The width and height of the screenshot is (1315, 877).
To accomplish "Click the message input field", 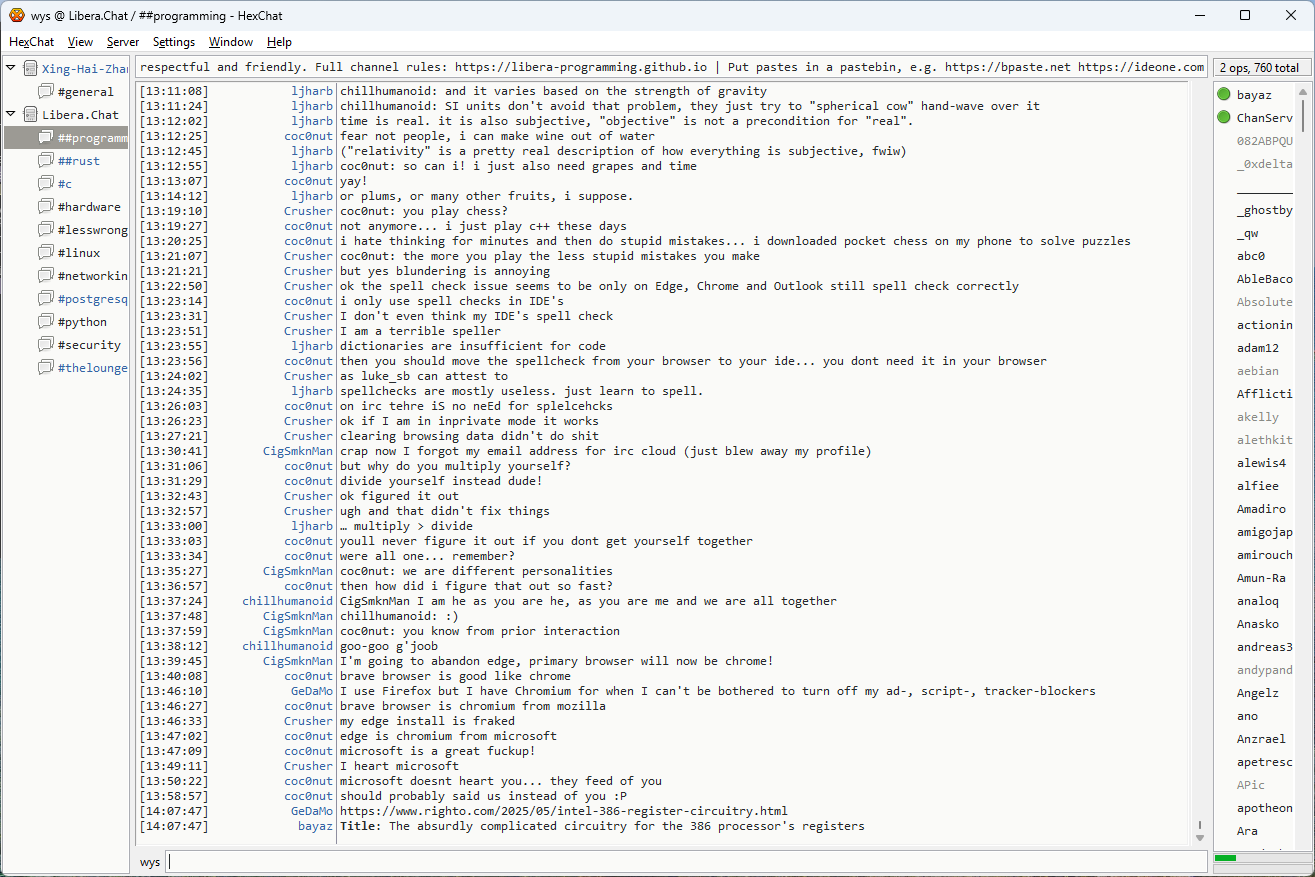I will tap(685, 862).
